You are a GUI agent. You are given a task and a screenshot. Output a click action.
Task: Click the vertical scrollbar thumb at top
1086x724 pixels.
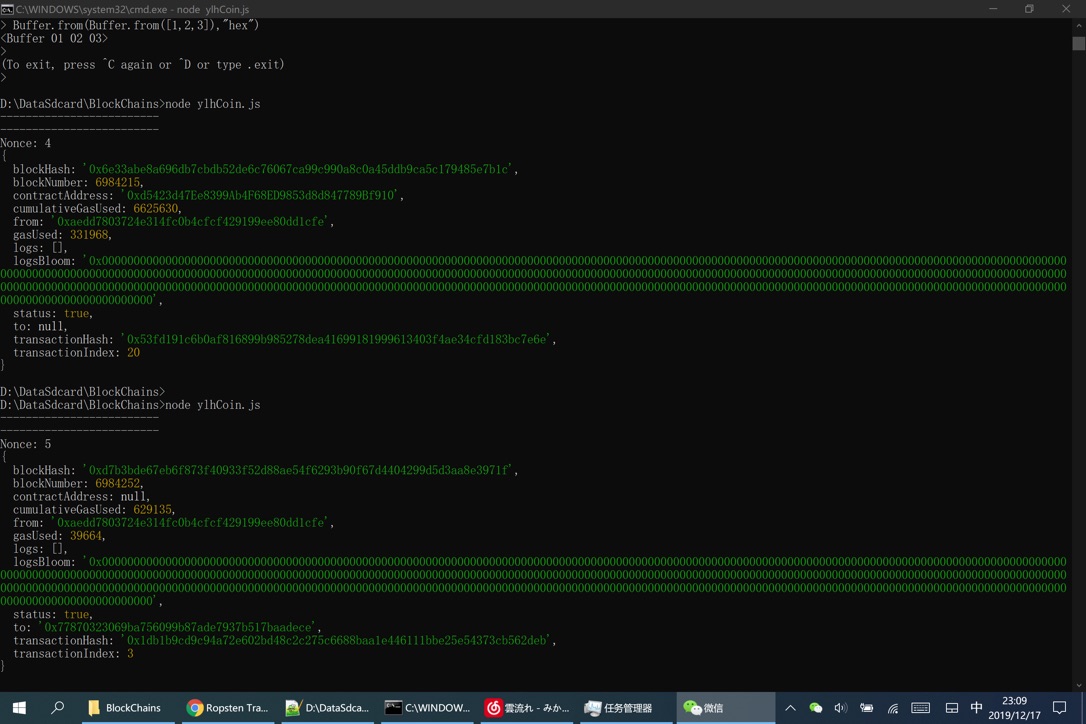[x=1078, y=43]
